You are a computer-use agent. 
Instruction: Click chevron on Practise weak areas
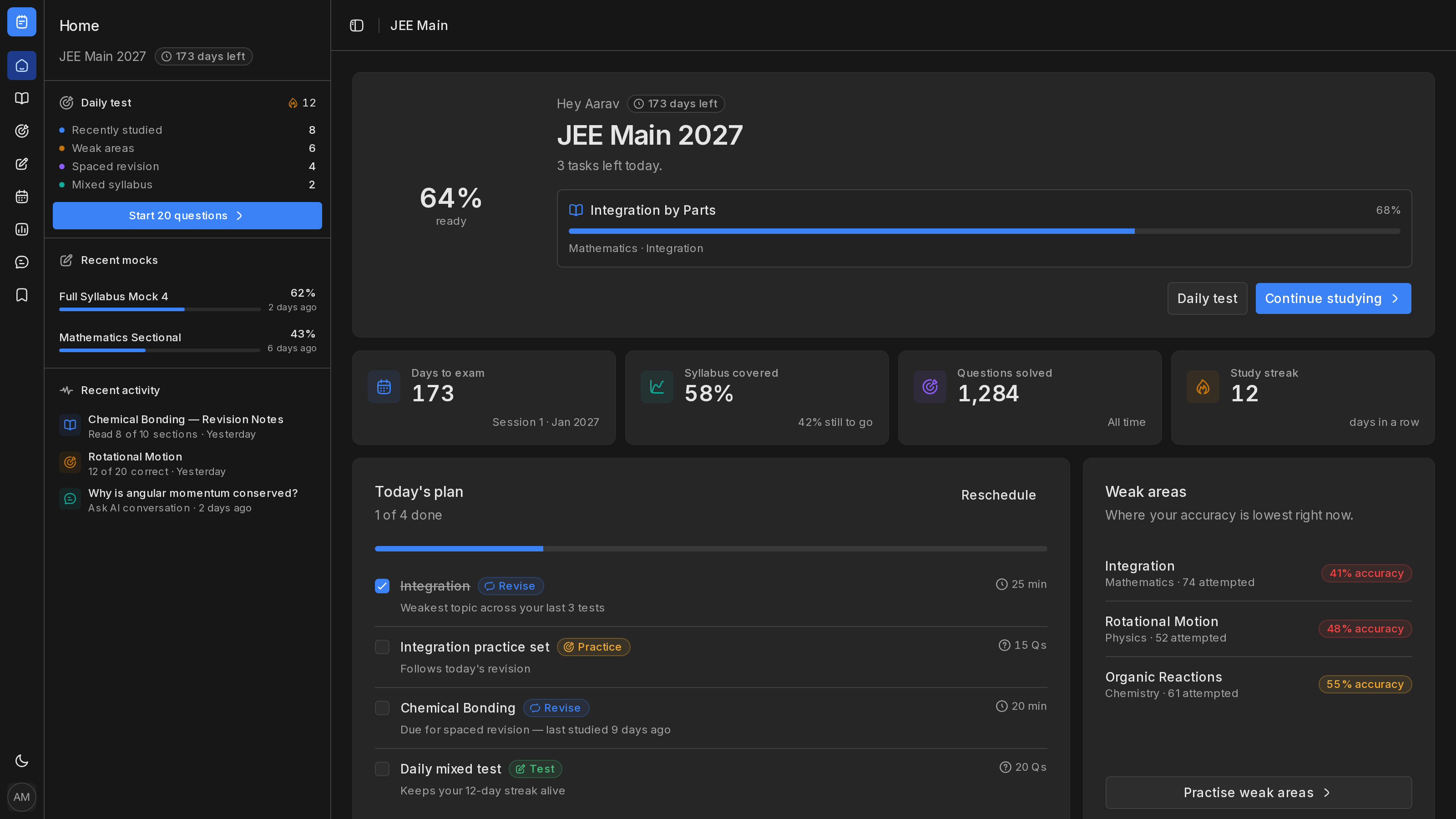coord(1327,793)
